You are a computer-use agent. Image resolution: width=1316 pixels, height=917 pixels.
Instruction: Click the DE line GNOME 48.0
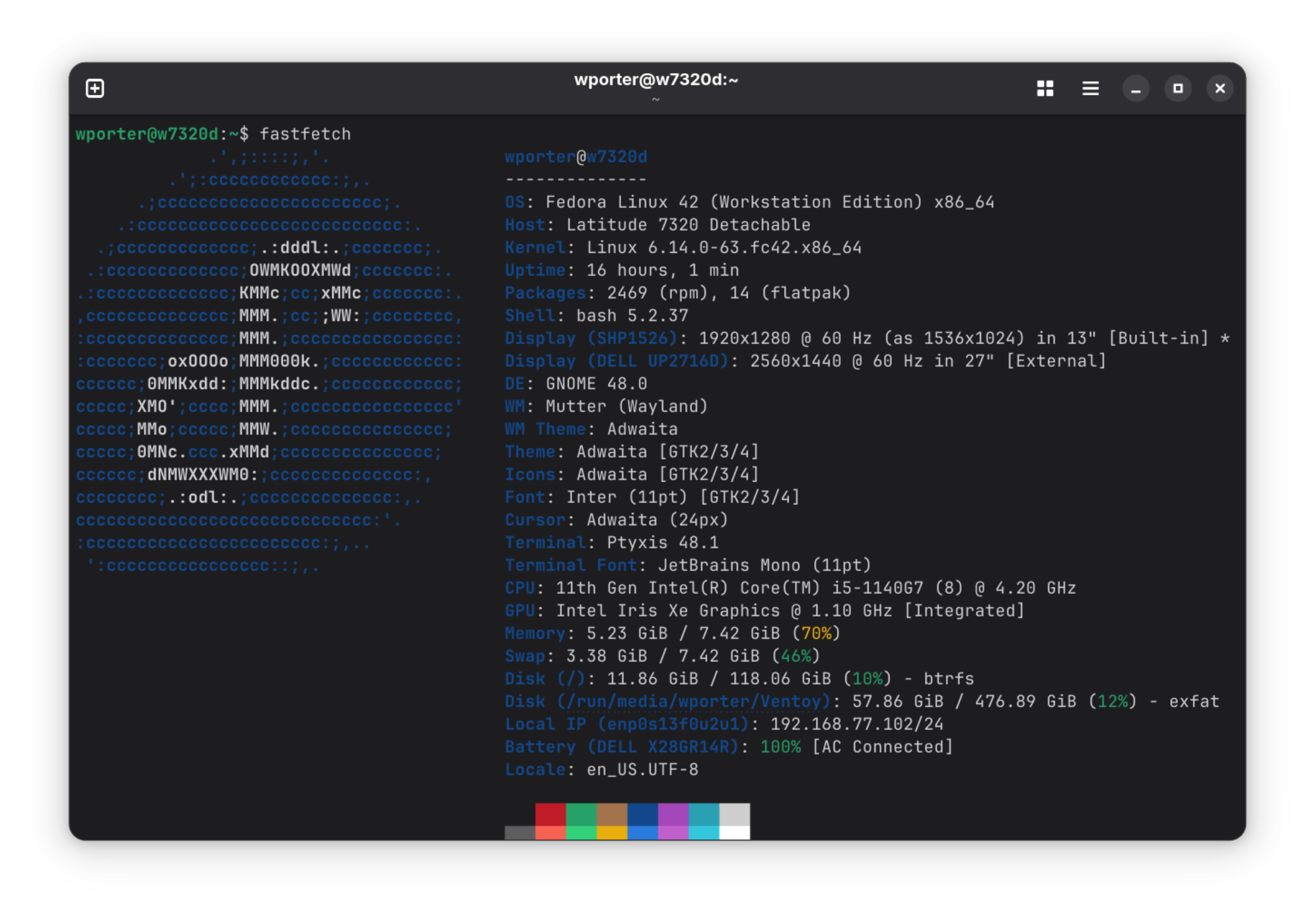pos(576,384)
